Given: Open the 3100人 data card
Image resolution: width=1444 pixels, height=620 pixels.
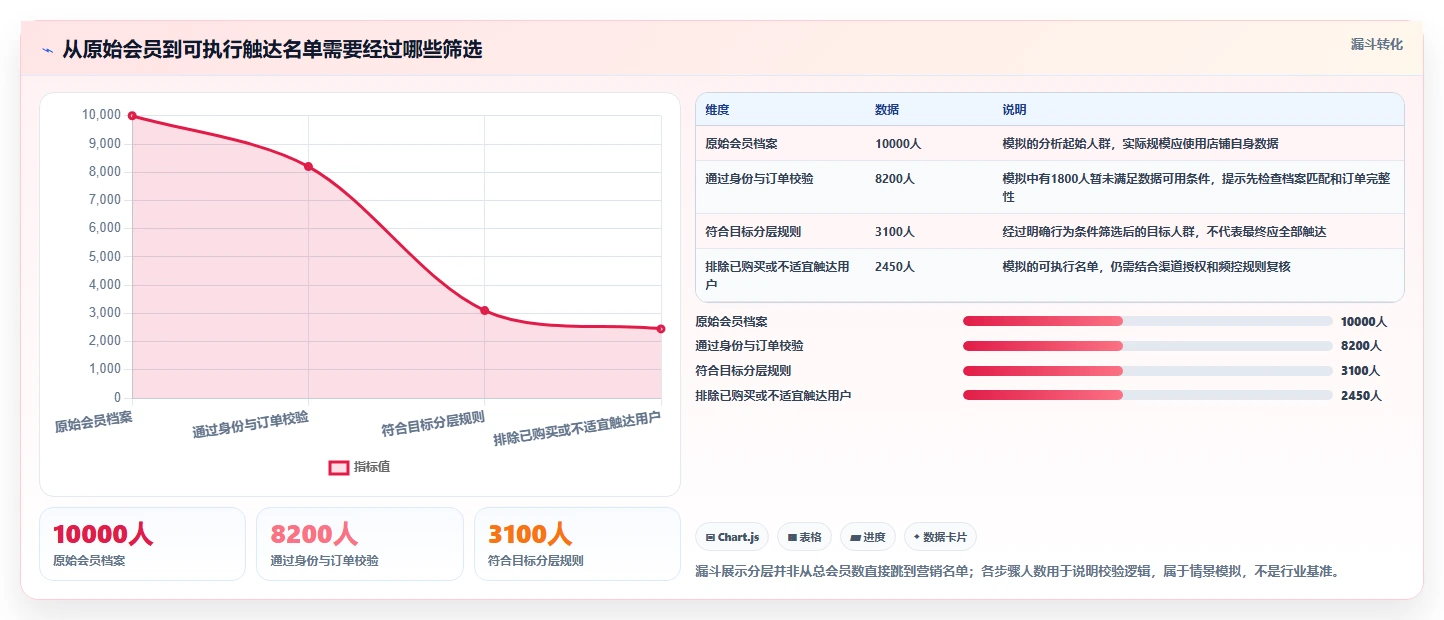Looking at the screenshot, I should point(577,544).
